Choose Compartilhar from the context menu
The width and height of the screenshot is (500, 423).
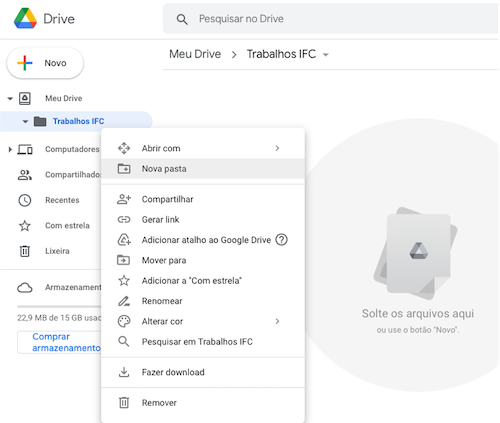(x=203, y=199)
